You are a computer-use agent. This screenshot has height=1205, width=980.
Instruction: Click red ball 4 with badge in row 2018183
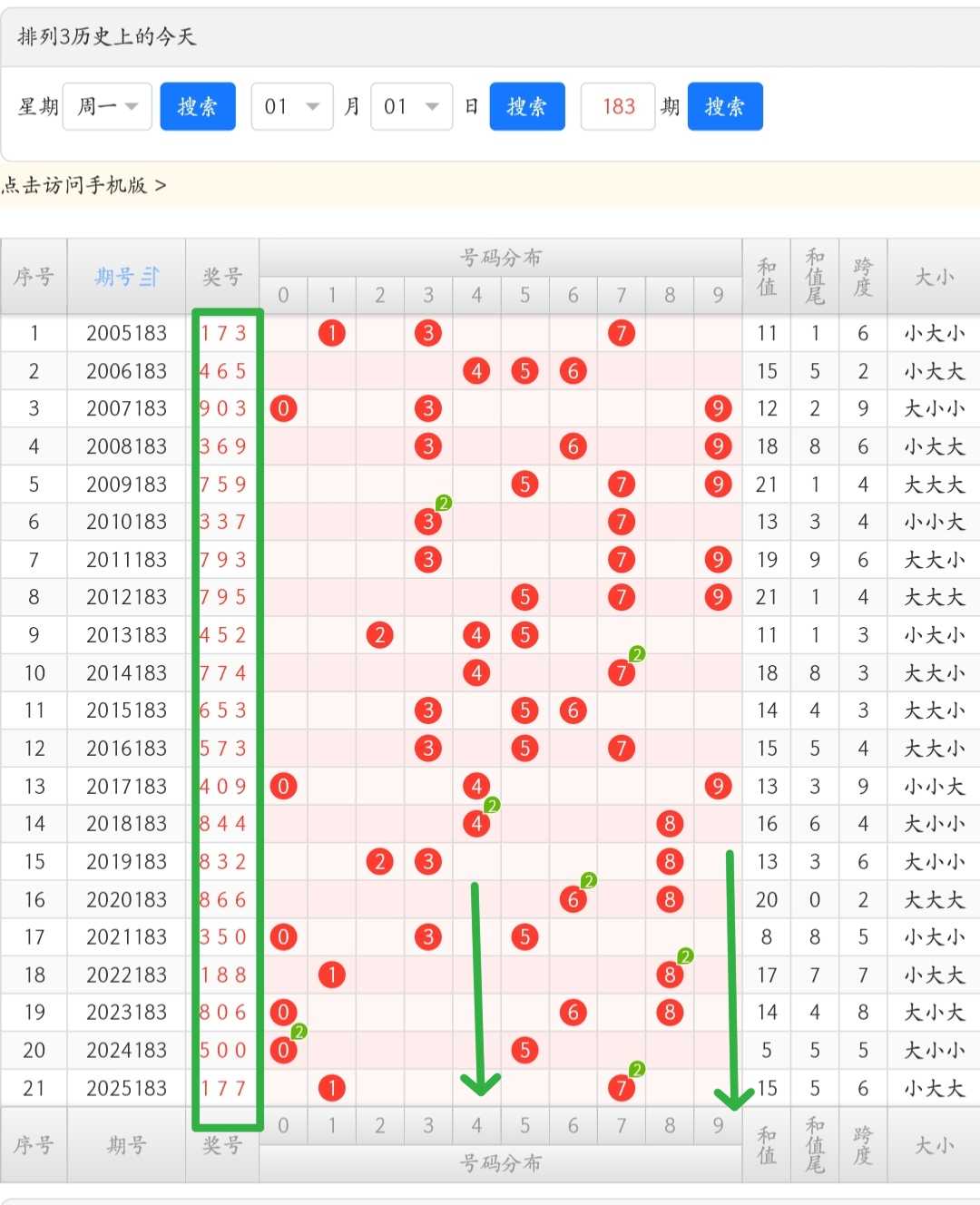(476, 824)
